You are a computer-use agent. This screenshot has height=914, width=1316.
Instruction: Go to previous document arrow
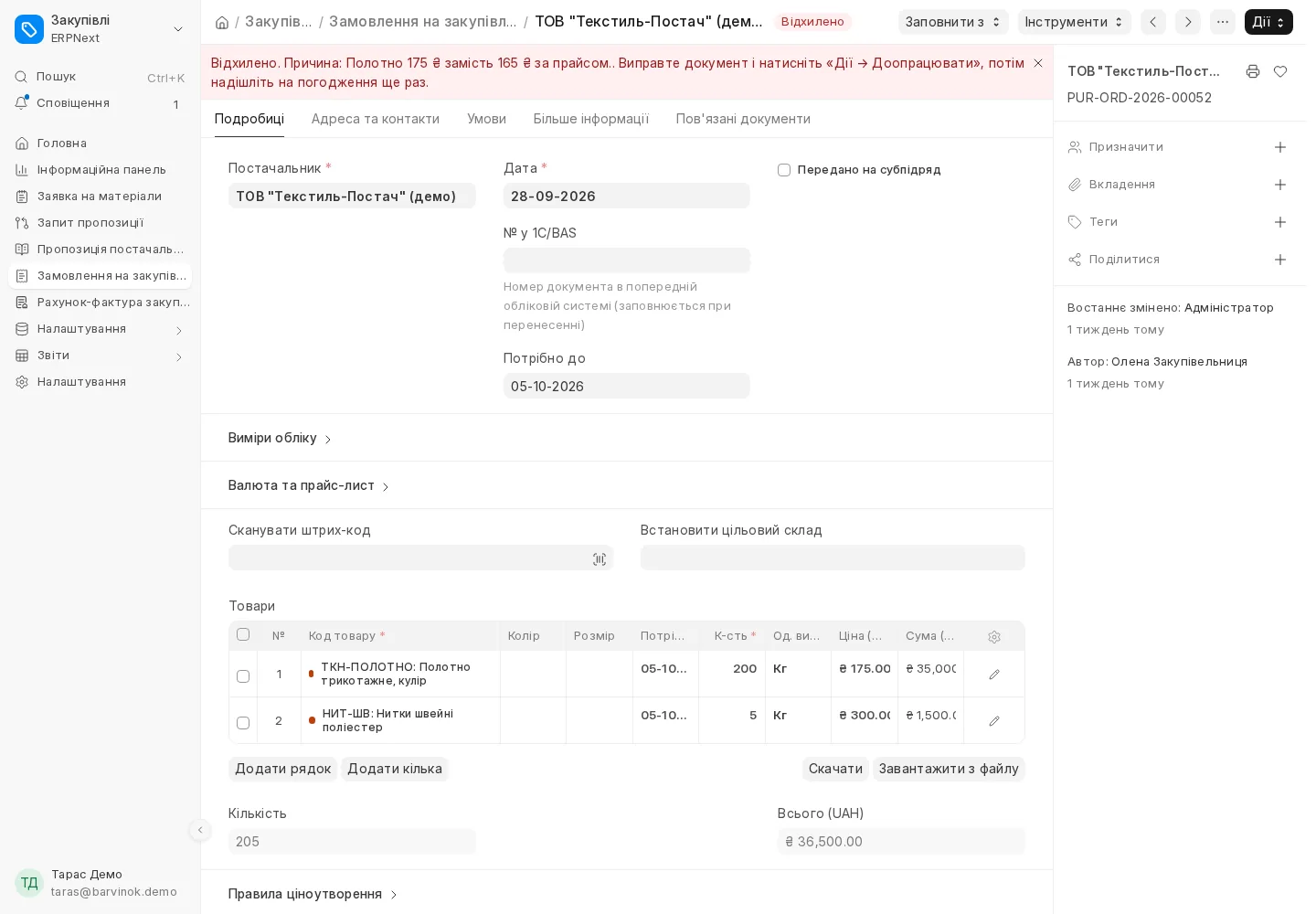click(1153, 22)
